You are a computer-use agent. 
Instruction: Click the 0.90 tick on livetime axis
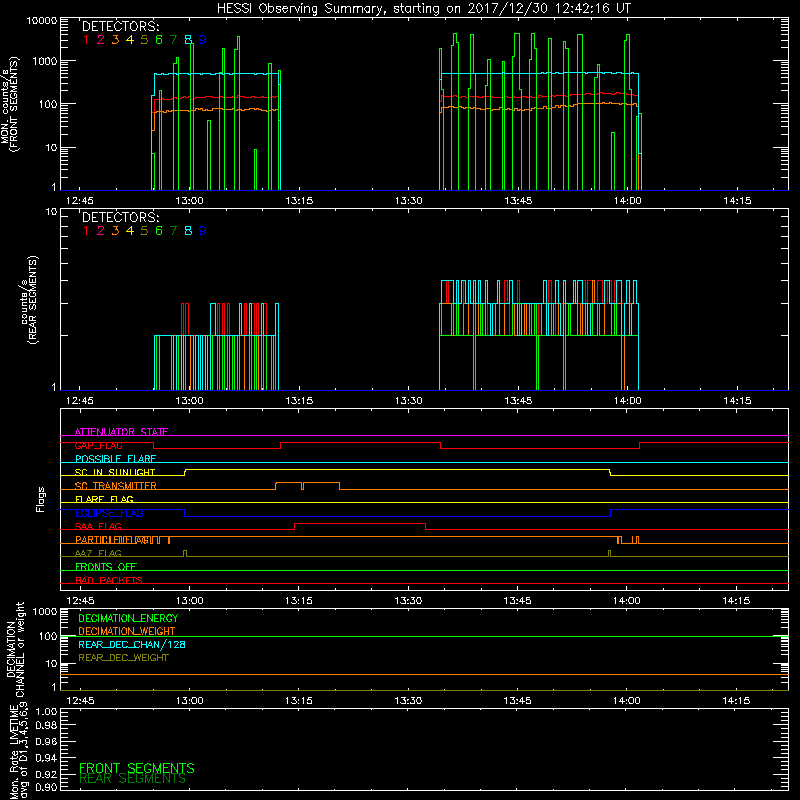coord(46,787)
